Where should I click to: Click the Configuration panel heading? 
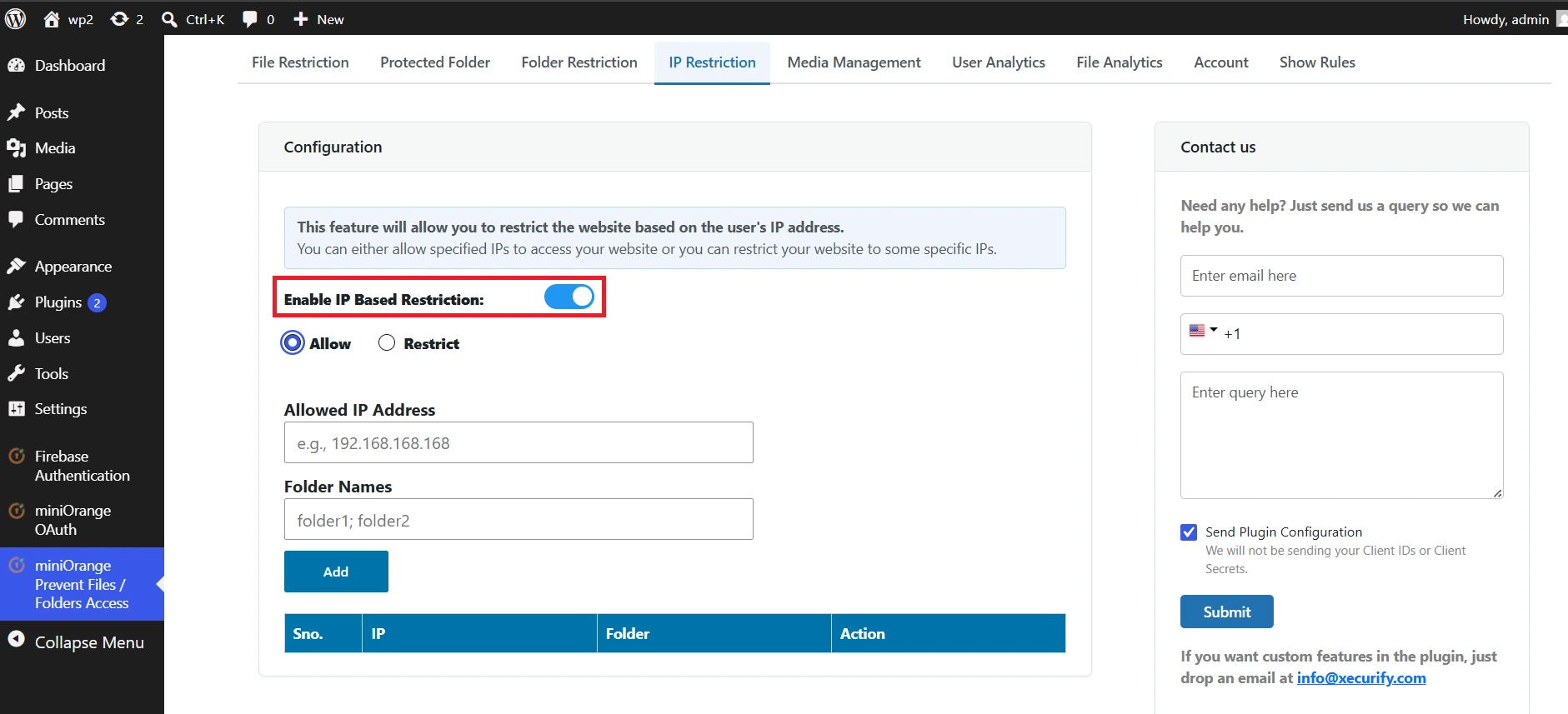point(333,147)
